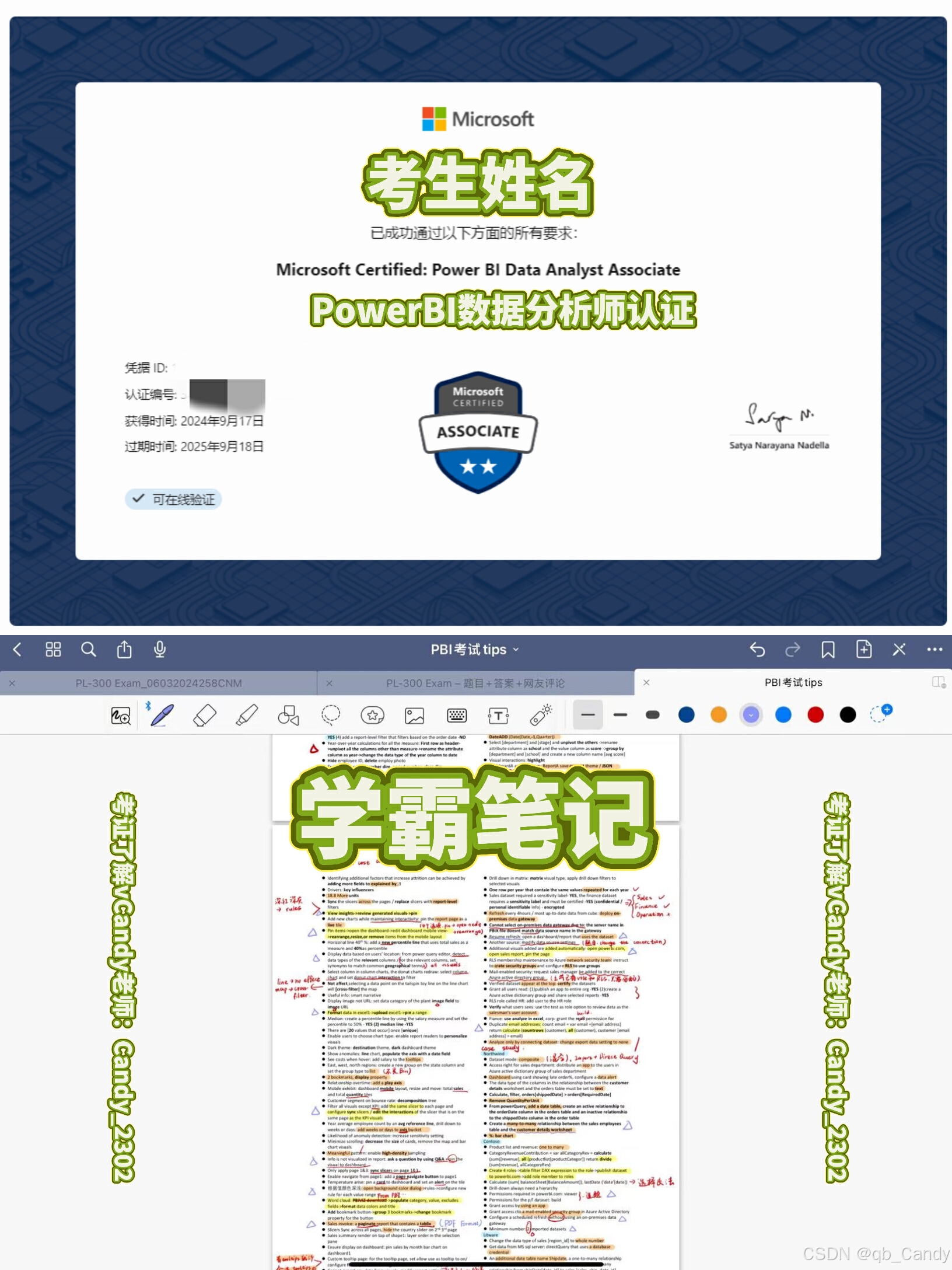952x1270 pixels.
Task: Tap the annotated notes page
Action: tap(476, 1048)
